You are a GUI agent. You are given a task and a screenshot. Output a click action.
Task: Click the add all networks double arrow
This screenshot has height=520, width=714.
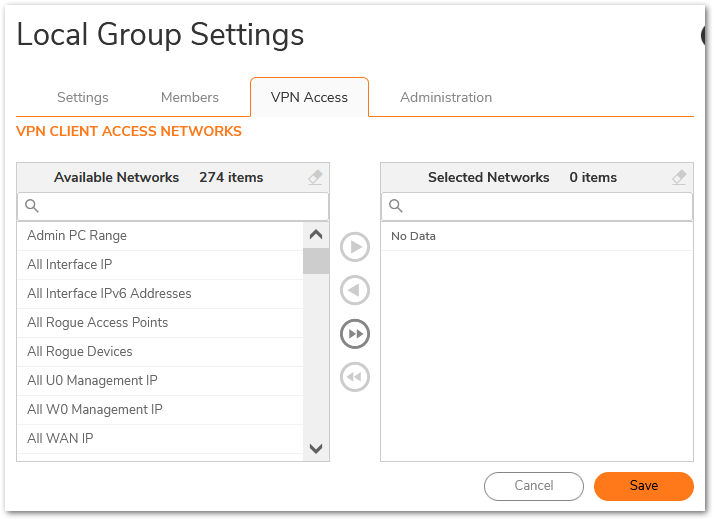coord(355,334)
